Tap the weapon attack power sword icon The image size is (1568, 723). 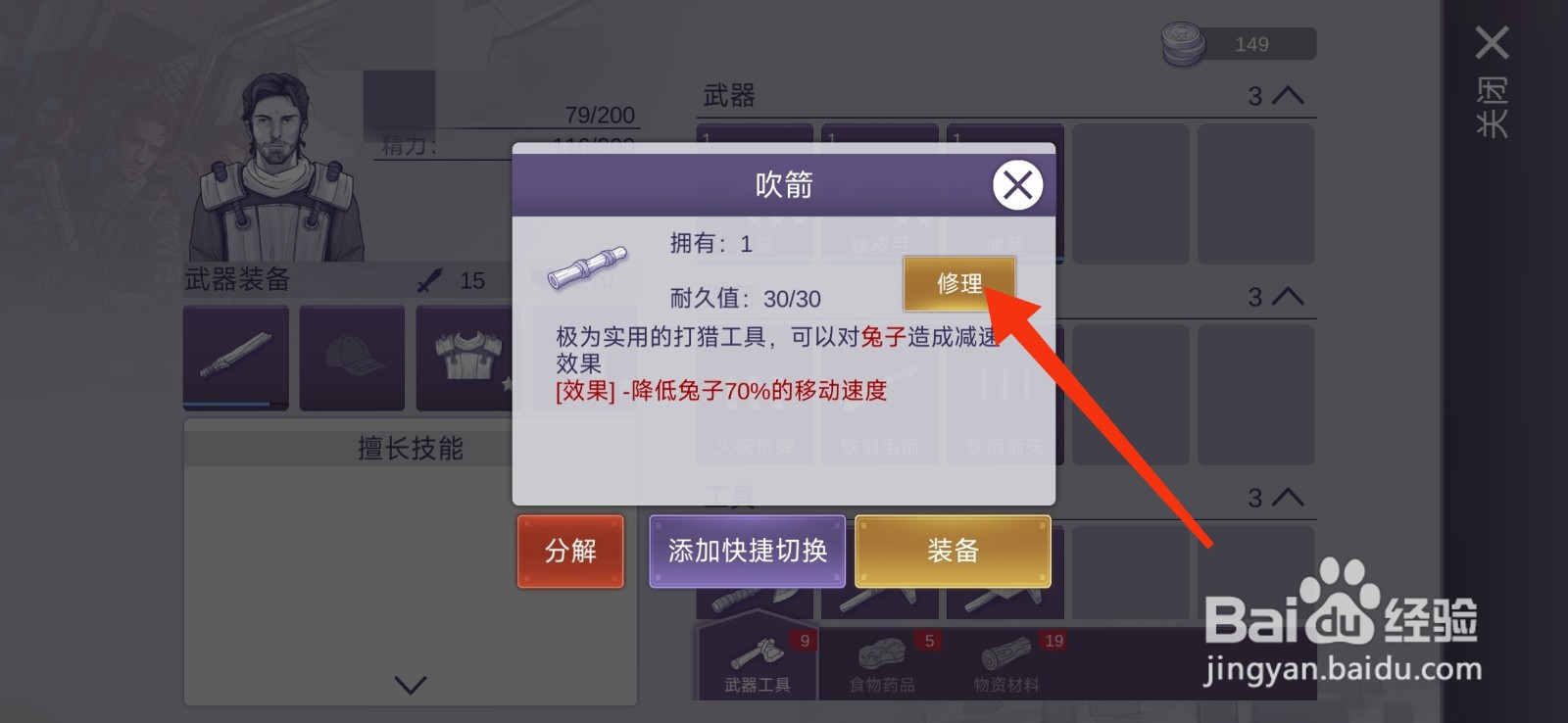(429, 281)
